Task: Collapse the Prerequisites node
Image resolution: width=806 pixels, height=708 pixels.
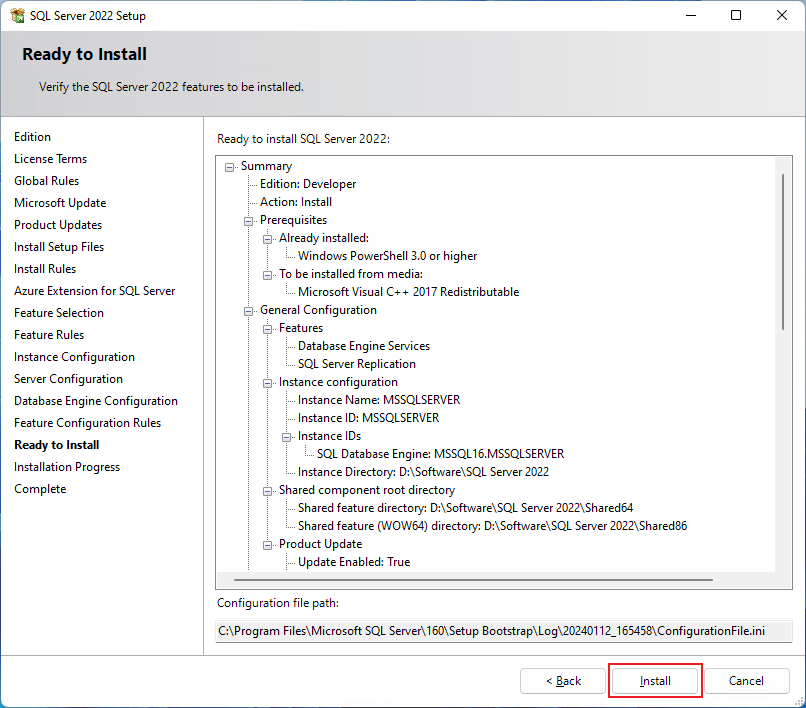Action: 248,221
